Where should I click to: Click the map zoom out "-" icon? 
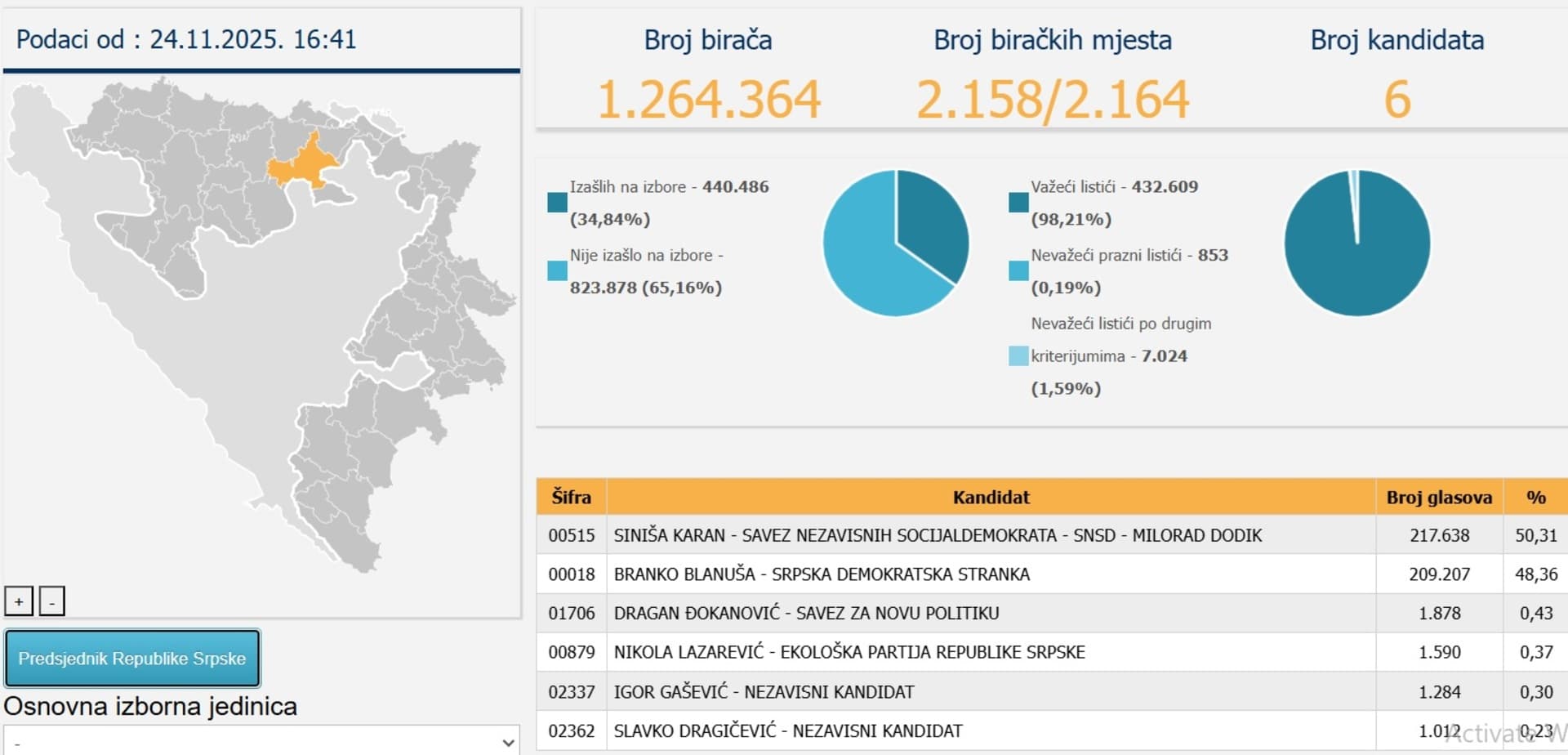tap(52, 601)
